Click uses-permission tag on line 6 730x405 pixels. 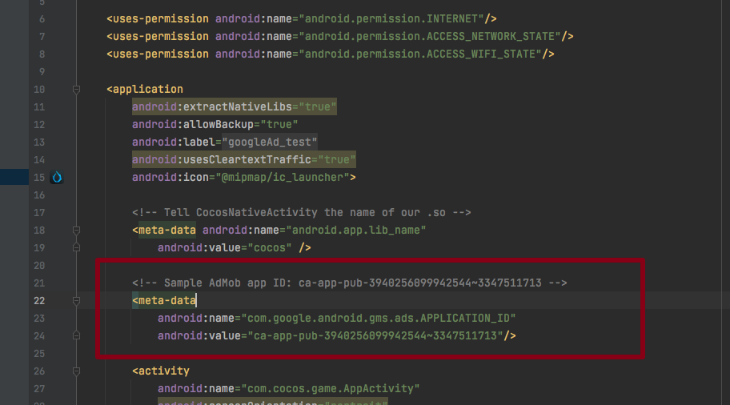[x=157, y=19]
